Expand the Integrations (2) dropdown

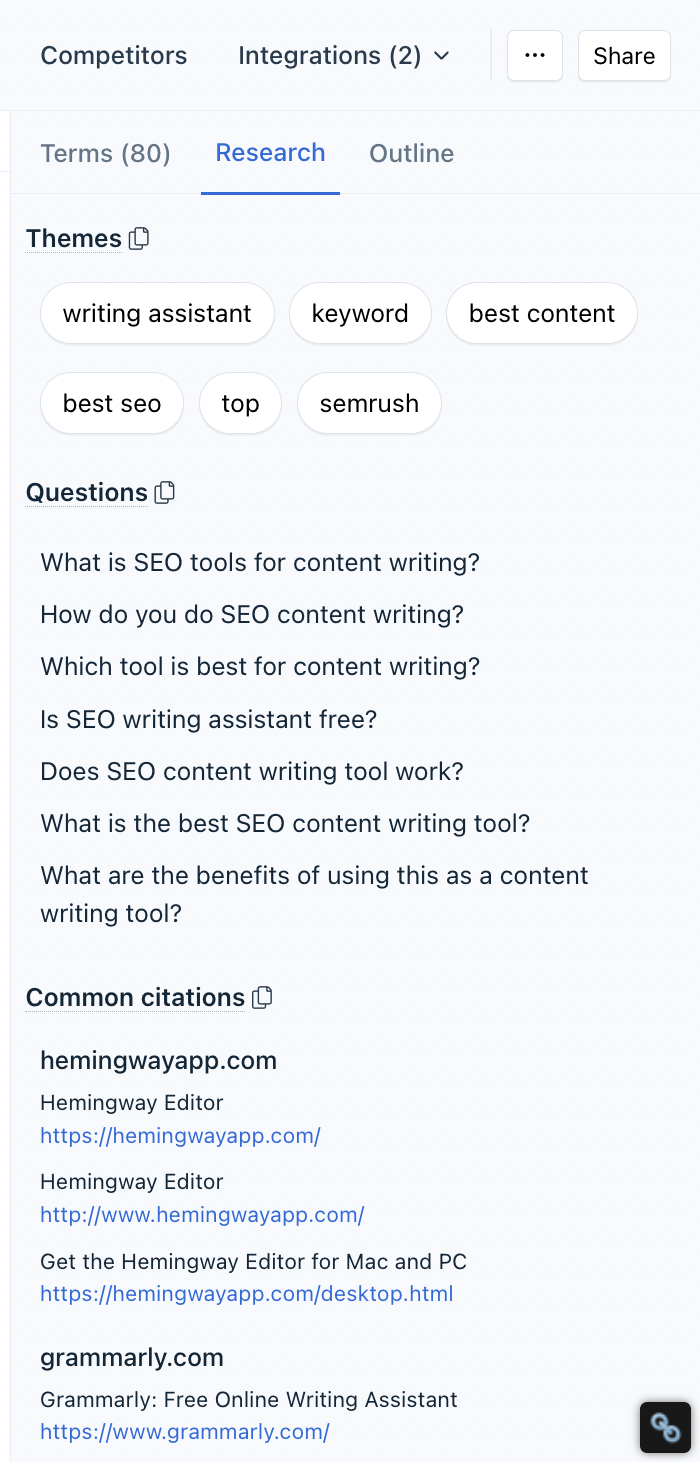pyautogui.click(x=344, y=56)
